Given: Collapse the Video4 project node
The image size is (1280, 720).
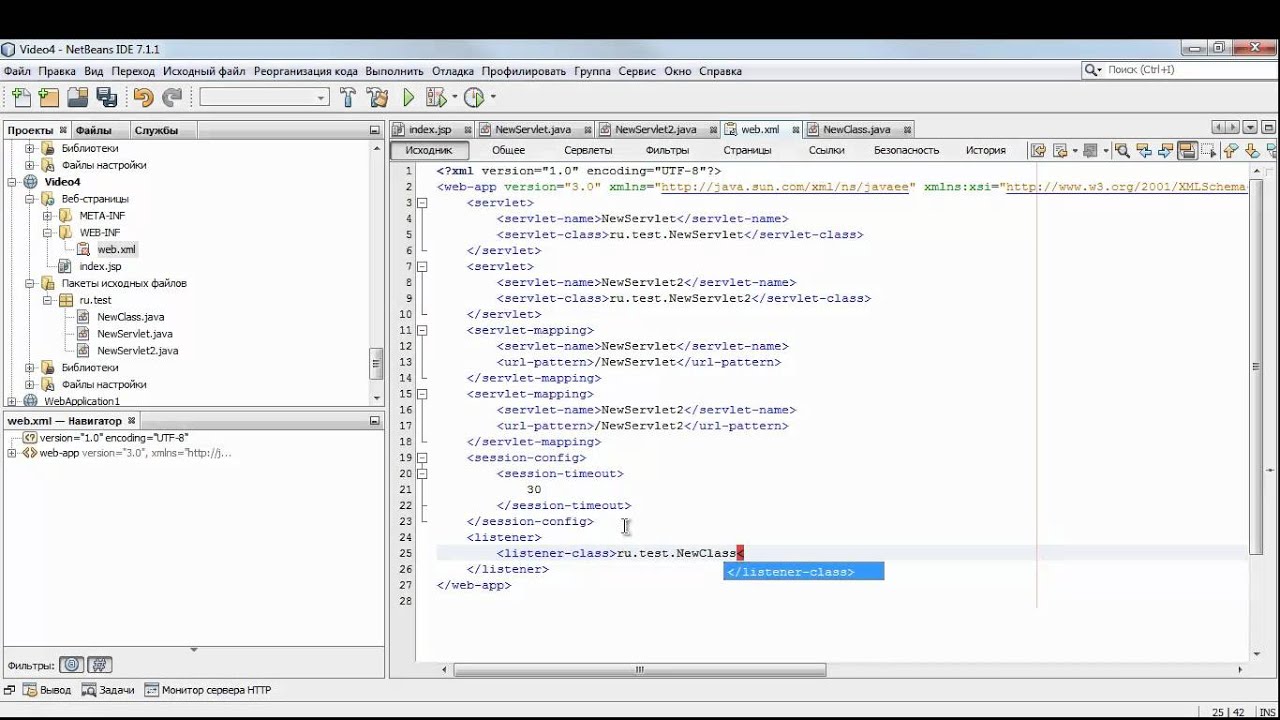Looking at the screenshot, I should [x=12, y=182].
